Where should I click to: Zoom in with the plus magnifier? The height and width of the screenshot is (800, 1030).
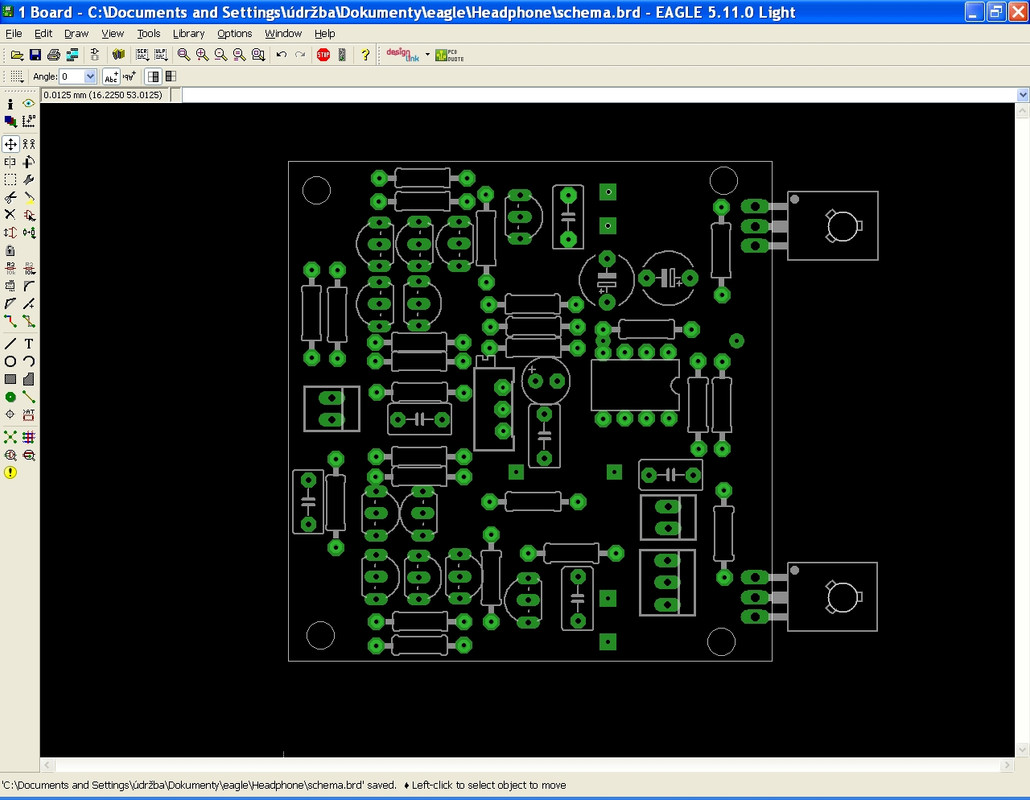(202, 55)
